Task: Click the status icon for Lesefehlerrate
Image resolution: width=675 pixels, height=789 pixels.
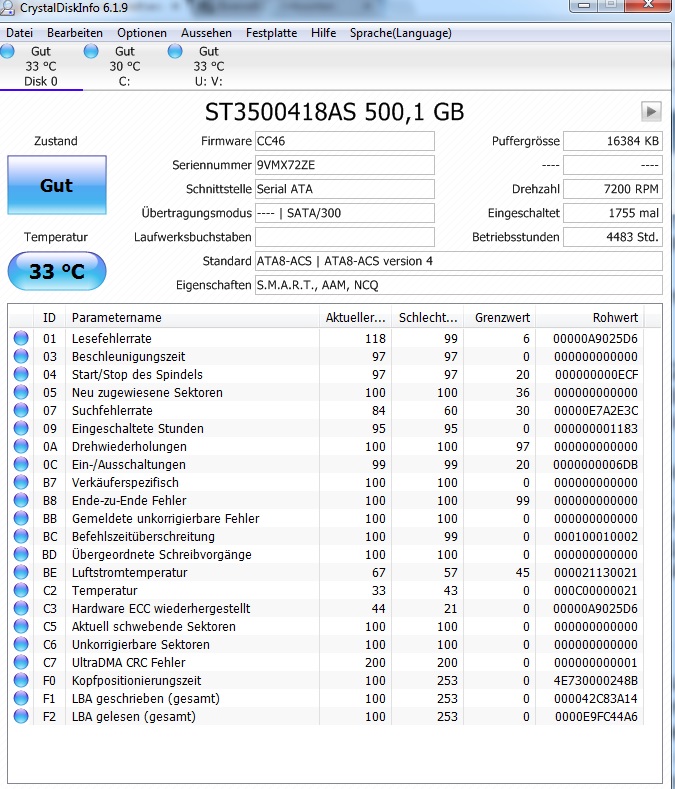Action: [x=21, y=338]
